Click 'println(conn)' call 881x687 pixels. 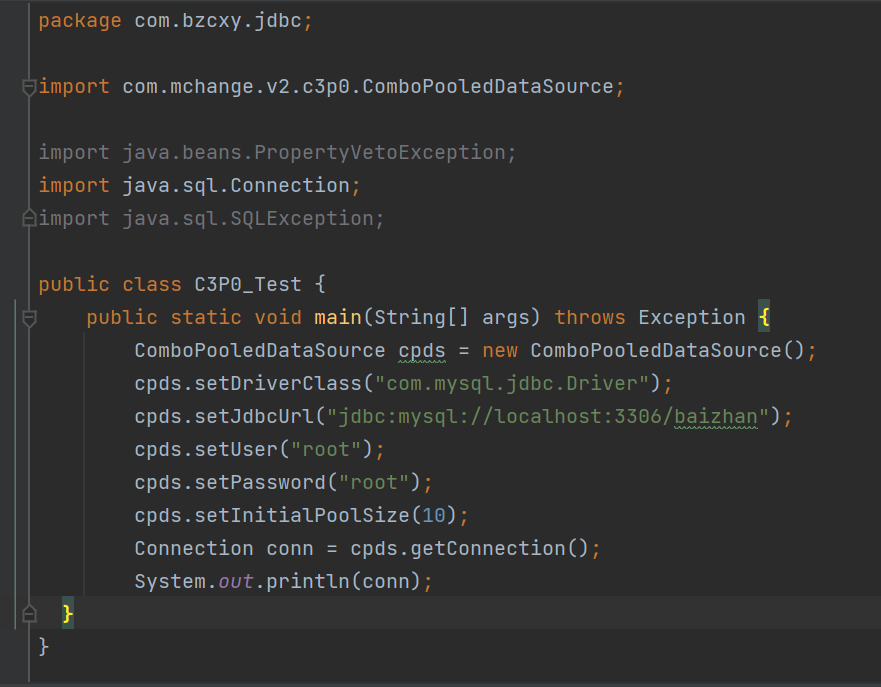point(343,581)
